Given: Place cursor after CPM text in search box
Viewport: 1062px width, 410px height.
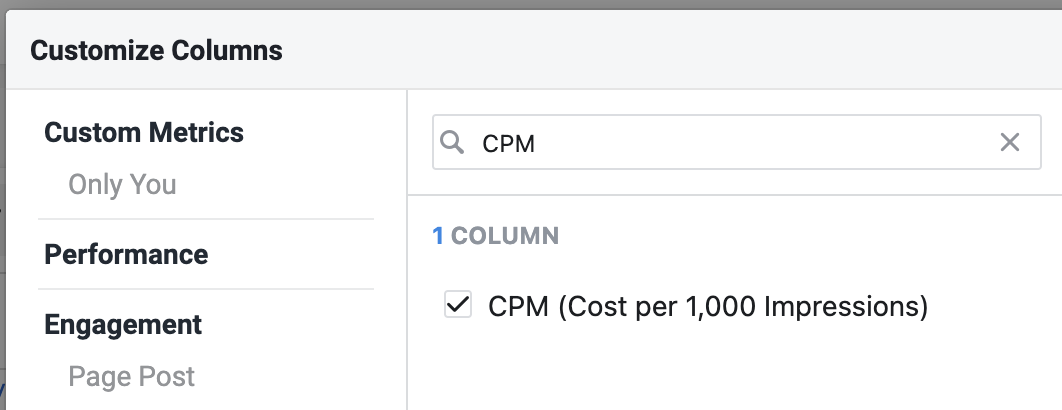Looking at the screenshot, I should click(538, 144).
